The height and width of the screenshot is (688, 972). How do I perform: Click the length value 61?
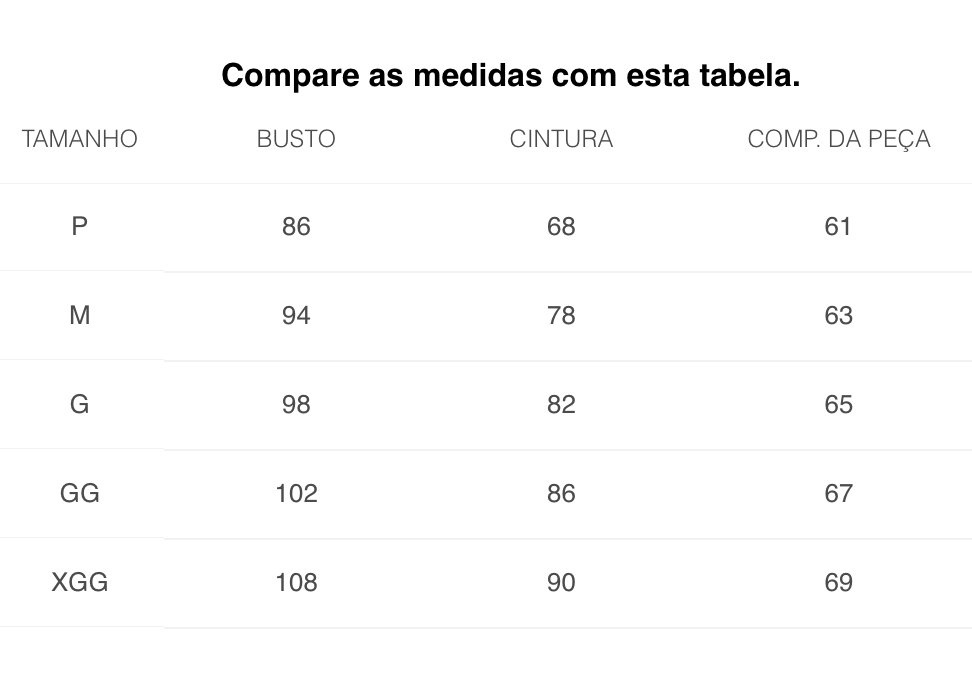pyautogui.click(x=837, y=226)
